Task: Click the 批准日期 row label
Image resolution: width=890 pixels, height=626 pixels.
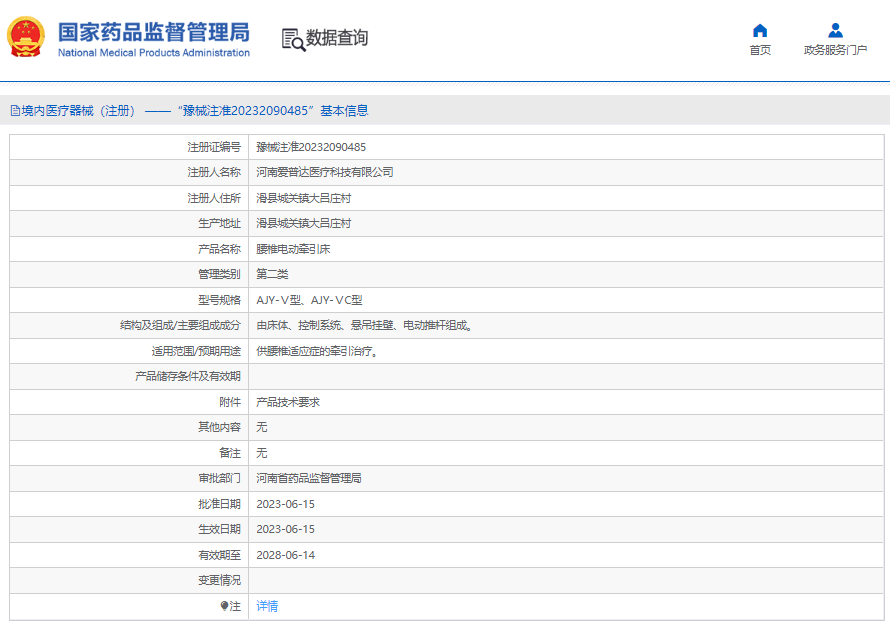Action: pyautogui.click(x=219, y=504)
